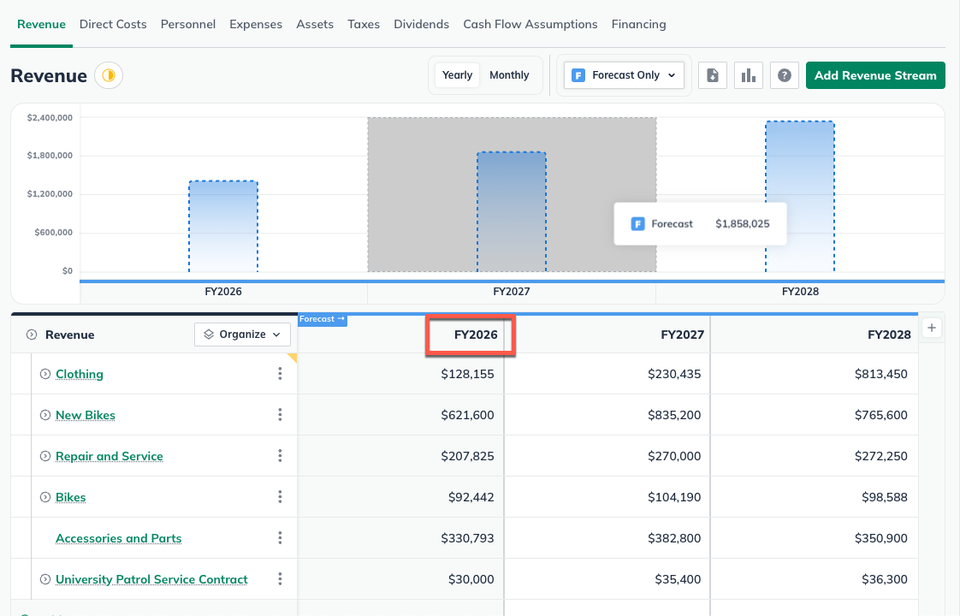This screenshot has height=616, width=960.
Task: Open the New Bikes revenue stream link
Action: point(85,415)
